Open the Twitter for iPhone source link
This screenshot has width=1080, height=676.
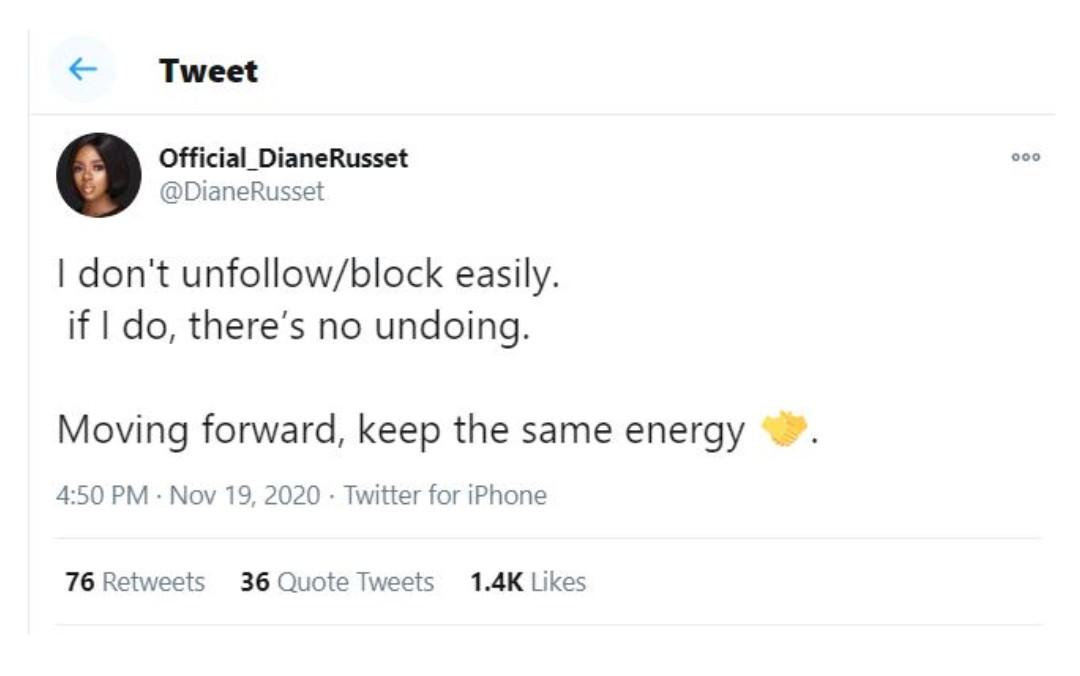pos(445,495)
